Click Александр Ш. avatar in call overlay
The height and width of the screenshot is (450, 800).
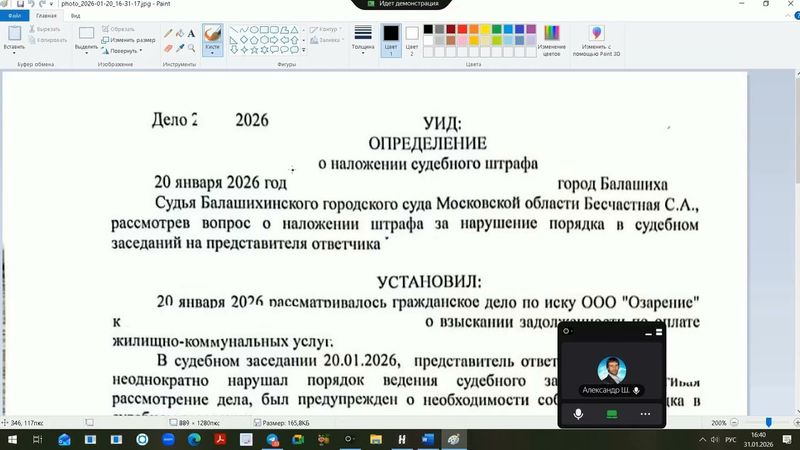(x=612, y=369)
